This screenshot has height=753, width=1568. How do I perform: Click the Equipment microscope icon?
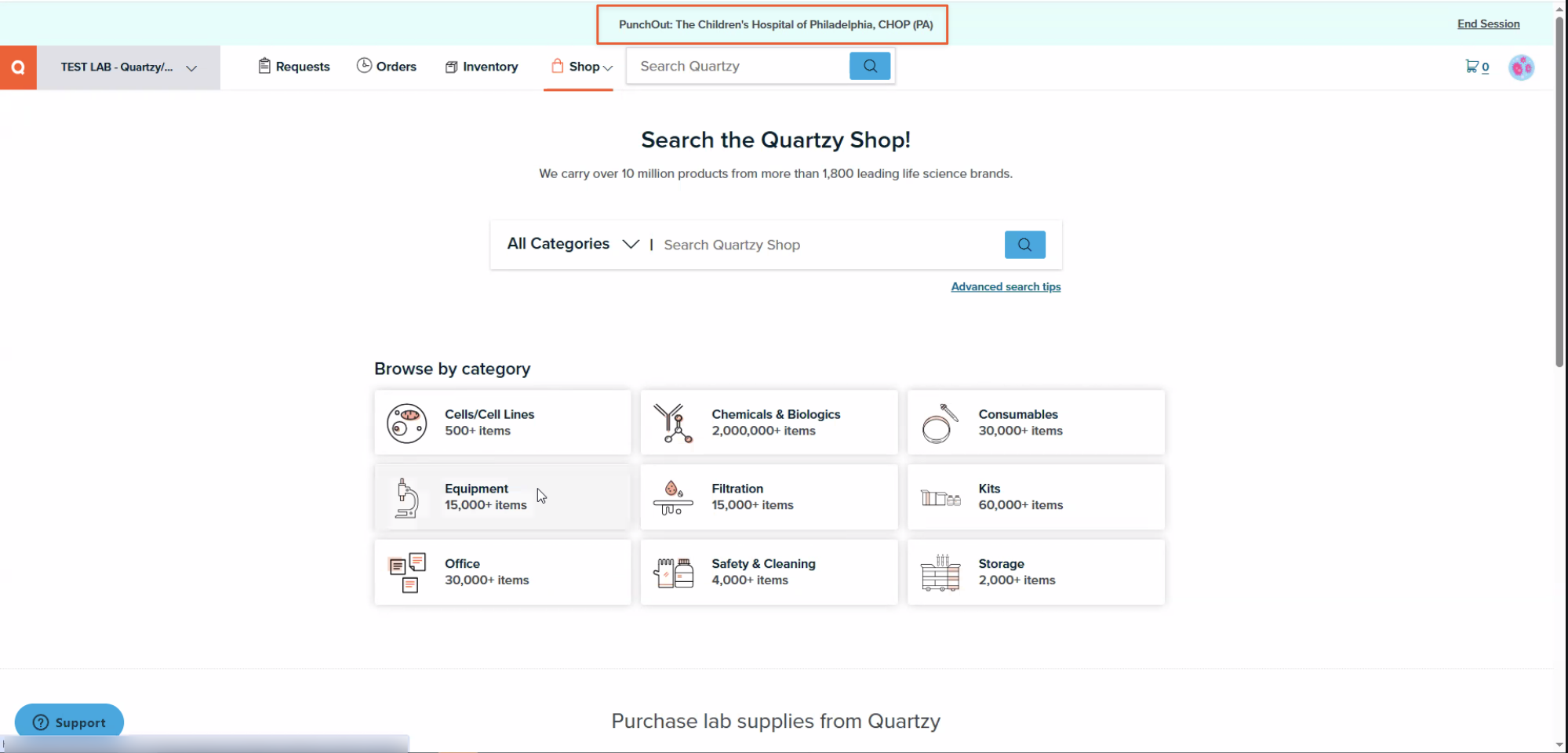pos(406,498)
